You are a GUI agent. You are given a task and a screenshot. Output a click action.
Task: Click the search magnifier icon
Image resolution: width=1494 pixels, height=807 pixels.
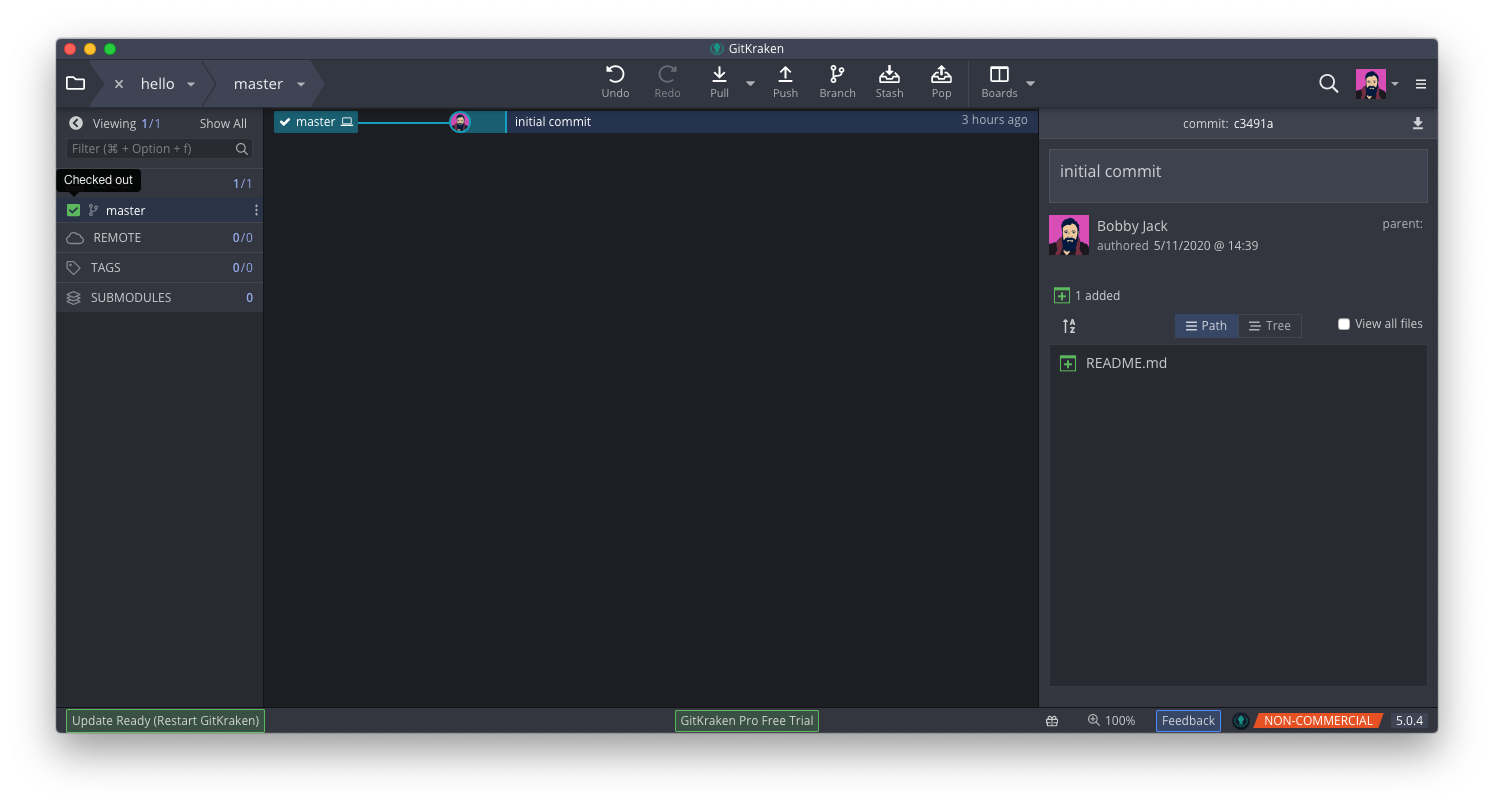[x=1328, y=84]
